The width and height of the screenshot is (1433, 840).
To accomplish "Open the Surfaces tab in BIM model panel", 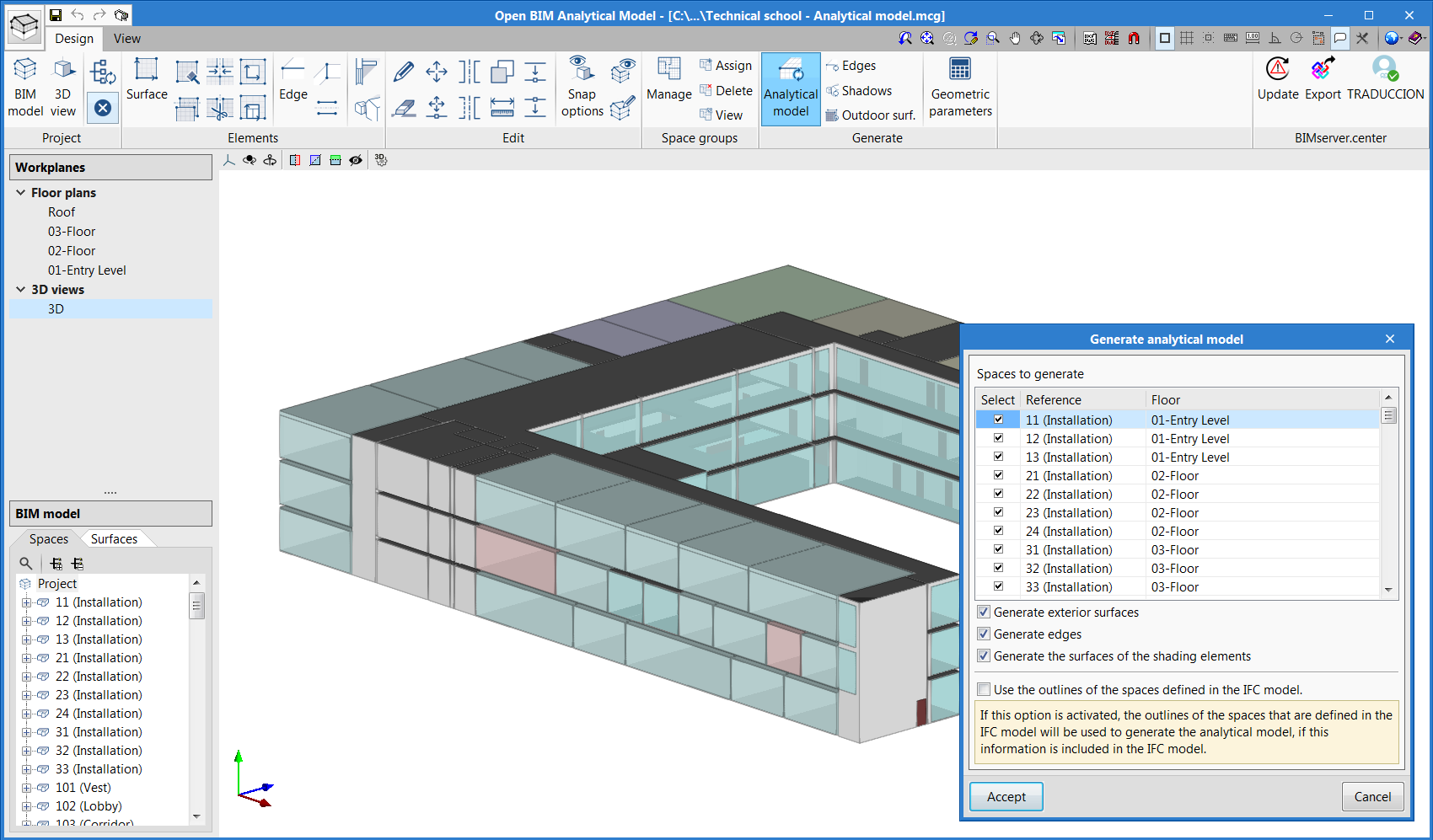I will [x=115, y=538].
